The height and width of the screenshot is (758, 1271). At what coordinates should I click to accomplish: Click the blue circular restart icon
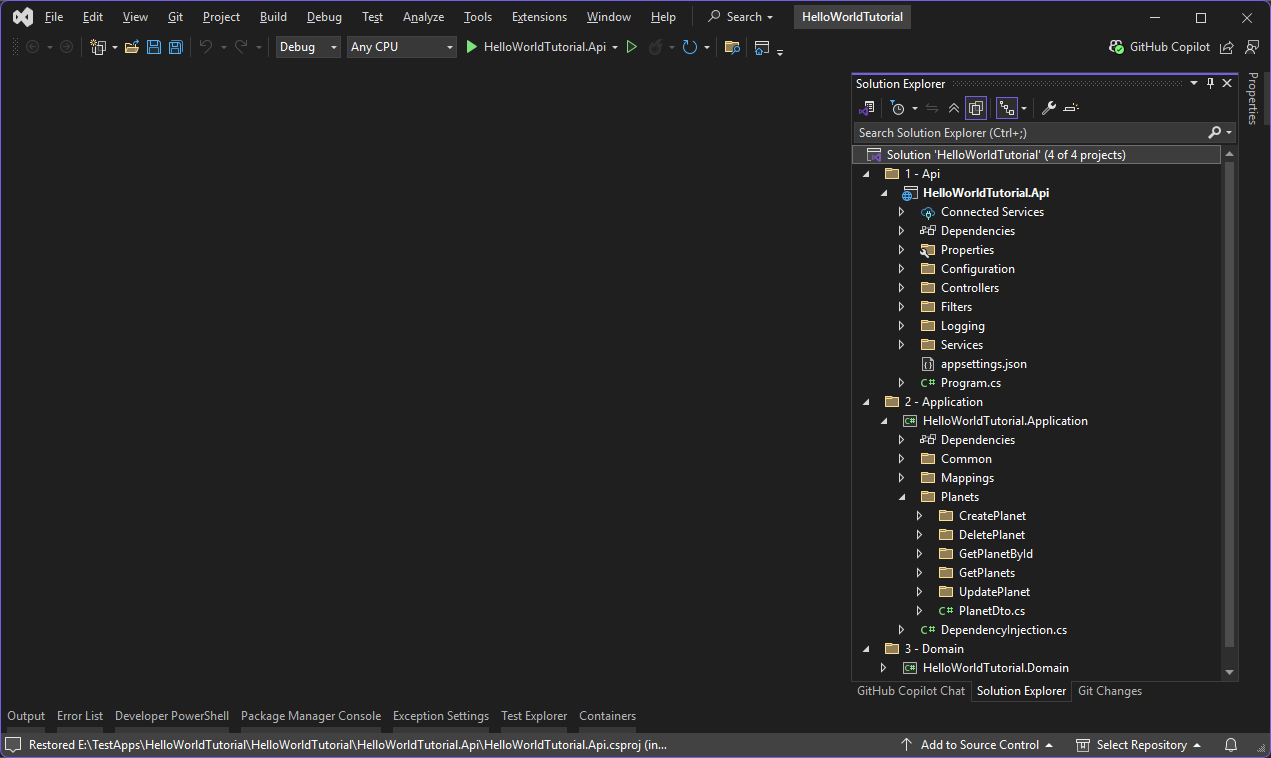690,47
